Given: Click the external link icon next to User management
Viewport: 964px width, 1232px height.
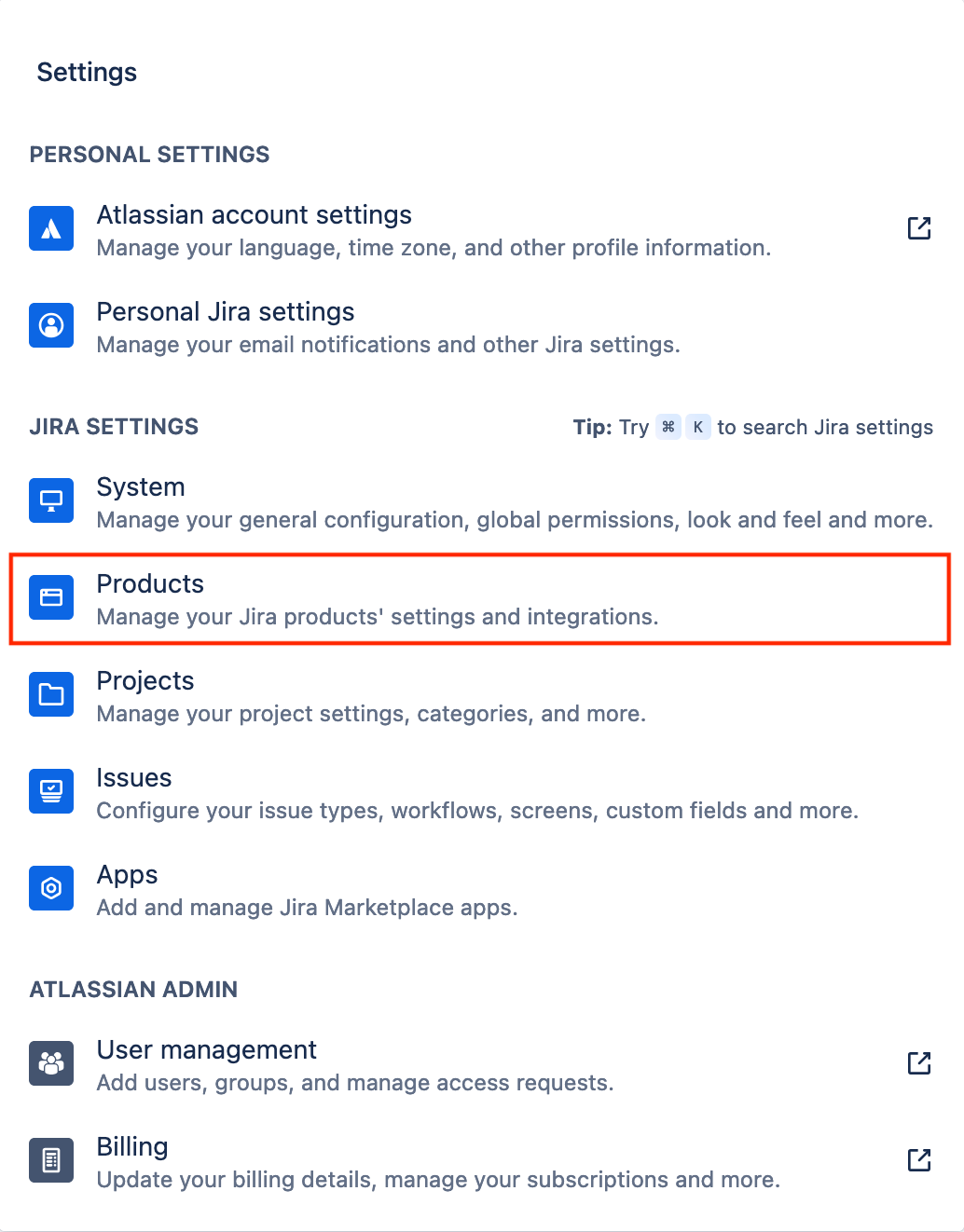Looking at the screenshot, I should [x=919, y=1063].
